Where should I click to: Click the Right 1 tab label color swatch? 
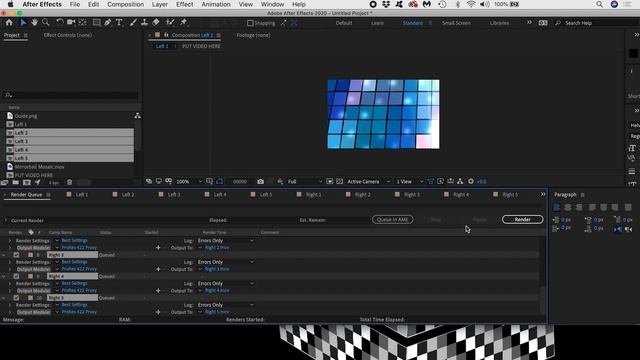[299, 195]
